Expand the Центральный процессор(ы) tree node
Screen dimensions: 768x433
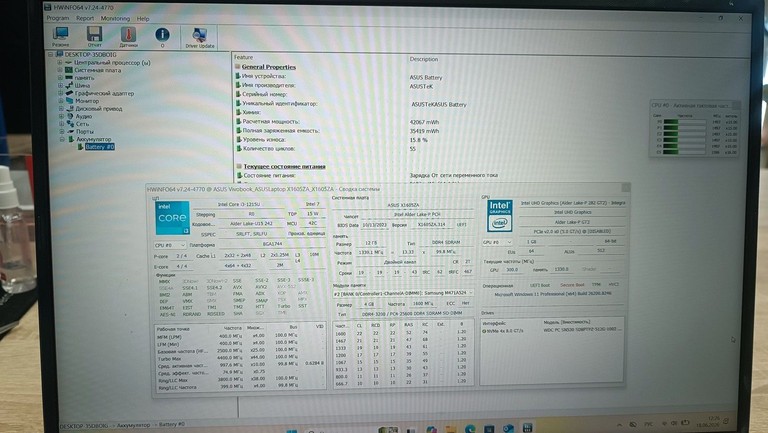point(60,62)
